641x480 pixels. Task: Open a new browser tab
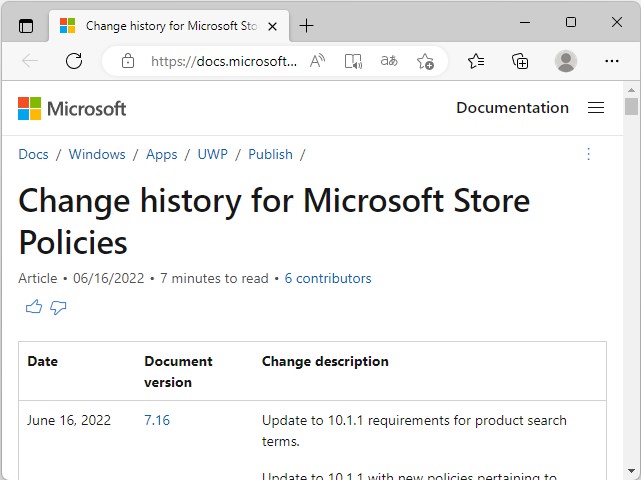point(306,26)
